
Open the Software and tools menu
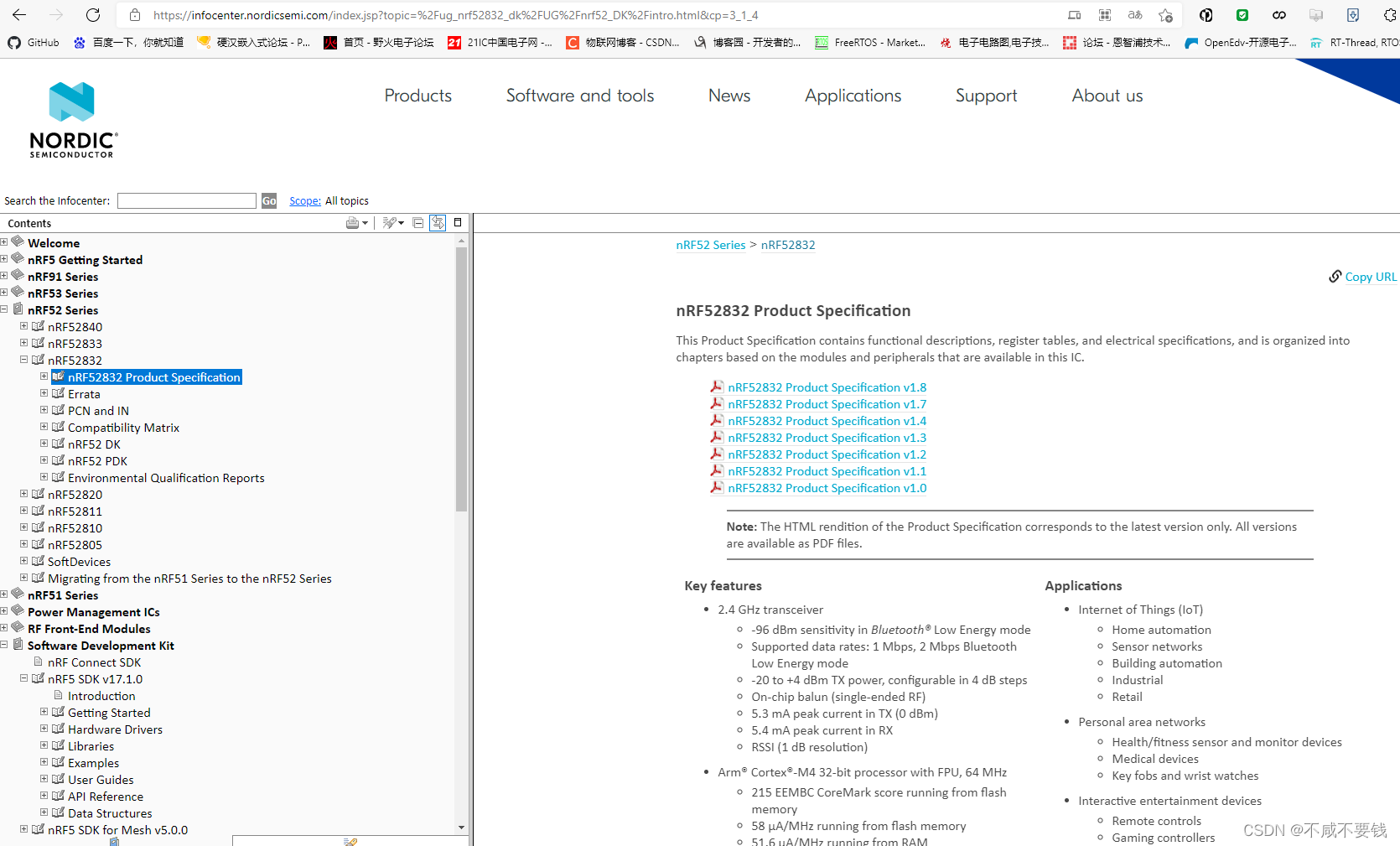tap(580, 96)
